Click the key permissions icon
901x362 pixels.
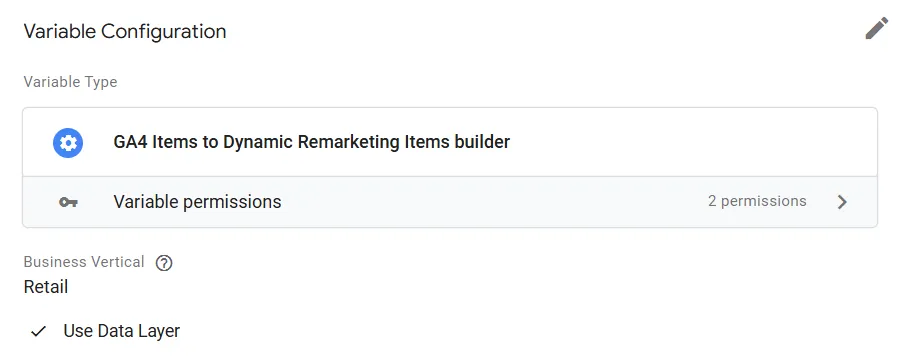click(68, 202)
